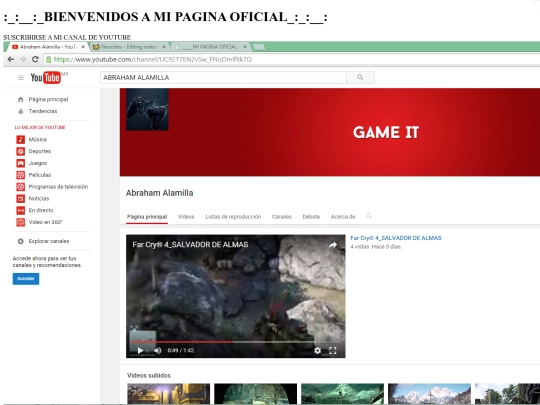
Task: Click the Acceder sign-in button
Action: click(26, 279)
